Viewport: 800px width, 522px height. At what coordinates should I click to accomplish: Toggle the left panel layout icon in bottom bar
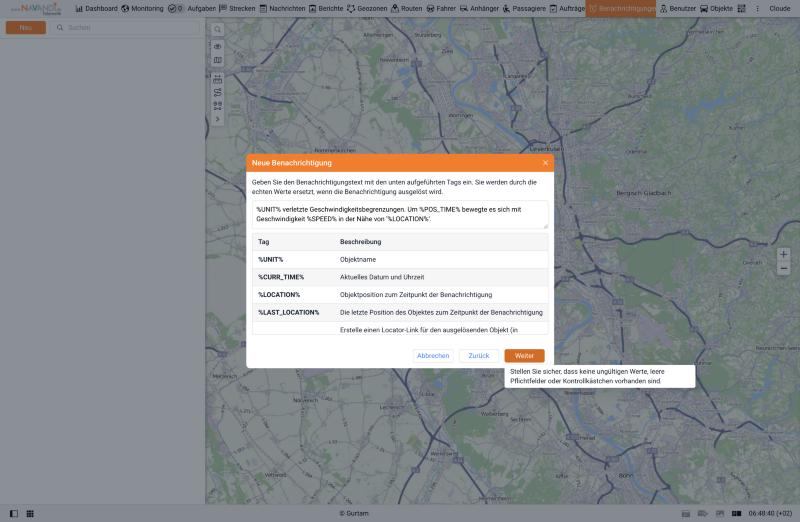(14, 513)
